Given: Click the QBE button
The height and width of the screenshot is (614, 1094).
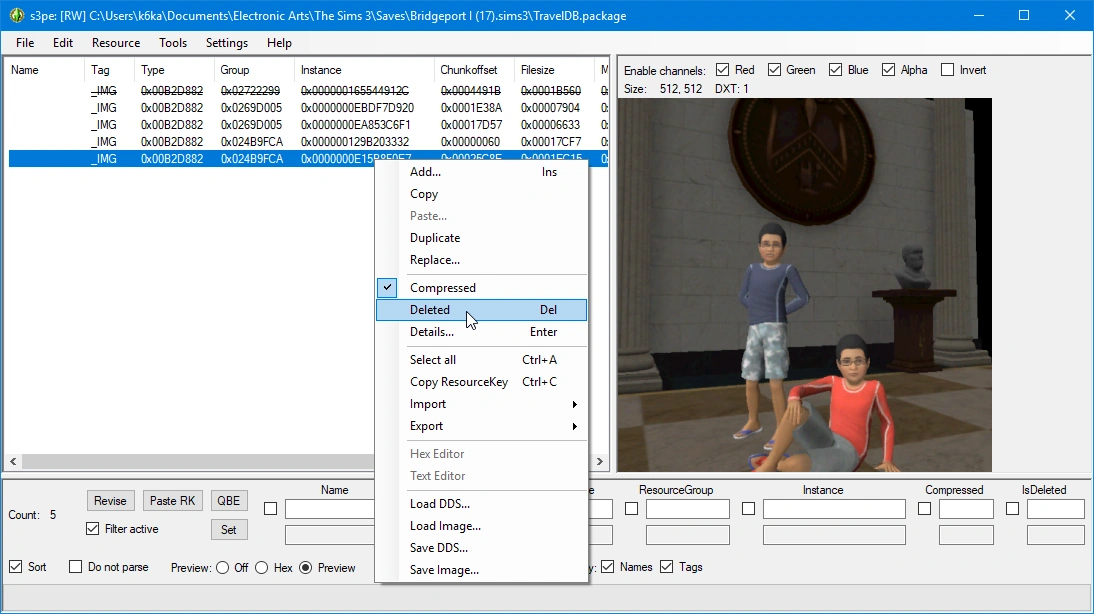Looking at the screenshot, I should [x=229, y=501].
